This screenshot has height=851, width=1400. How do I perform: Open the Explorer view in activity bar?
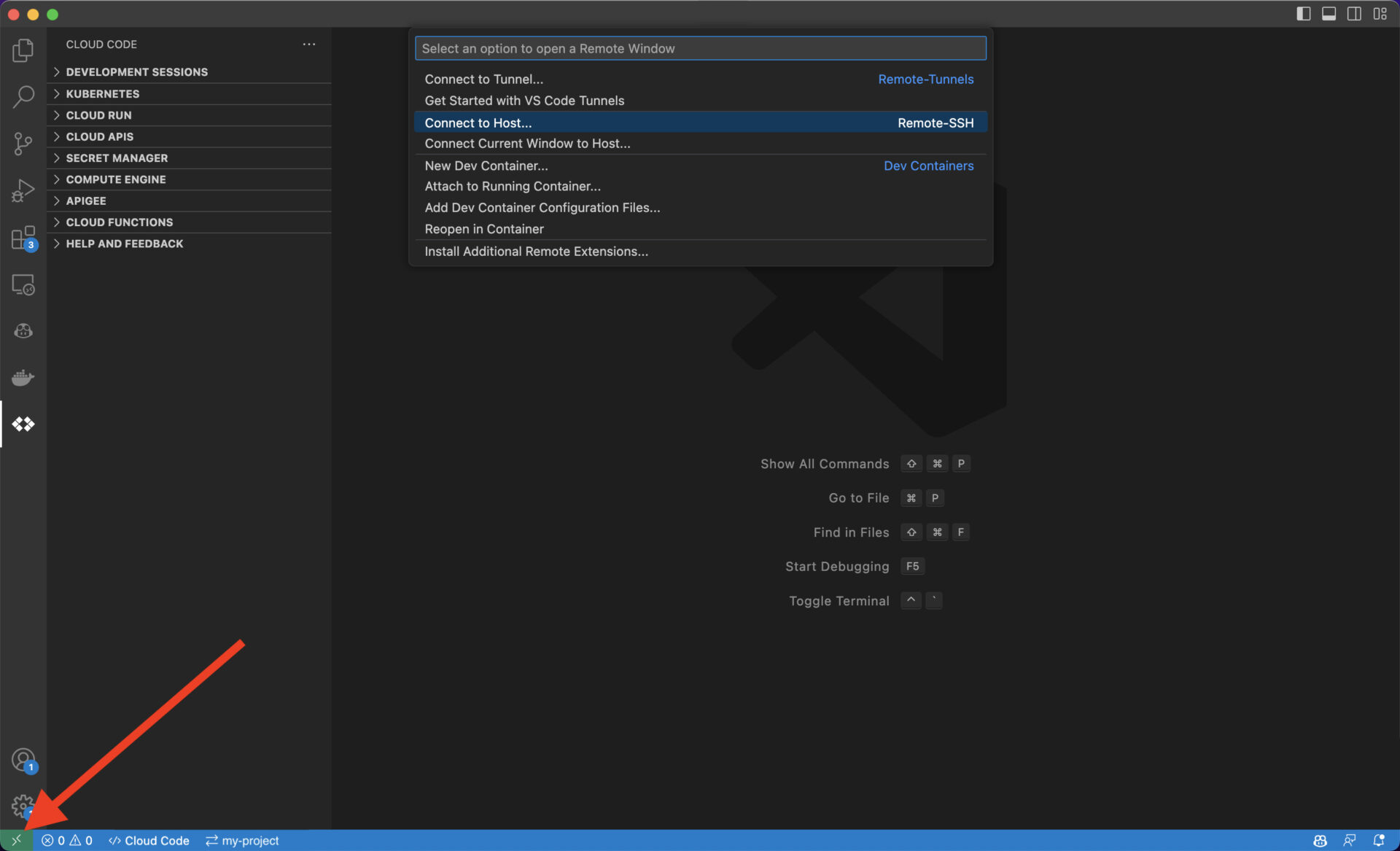coord(23,50)
